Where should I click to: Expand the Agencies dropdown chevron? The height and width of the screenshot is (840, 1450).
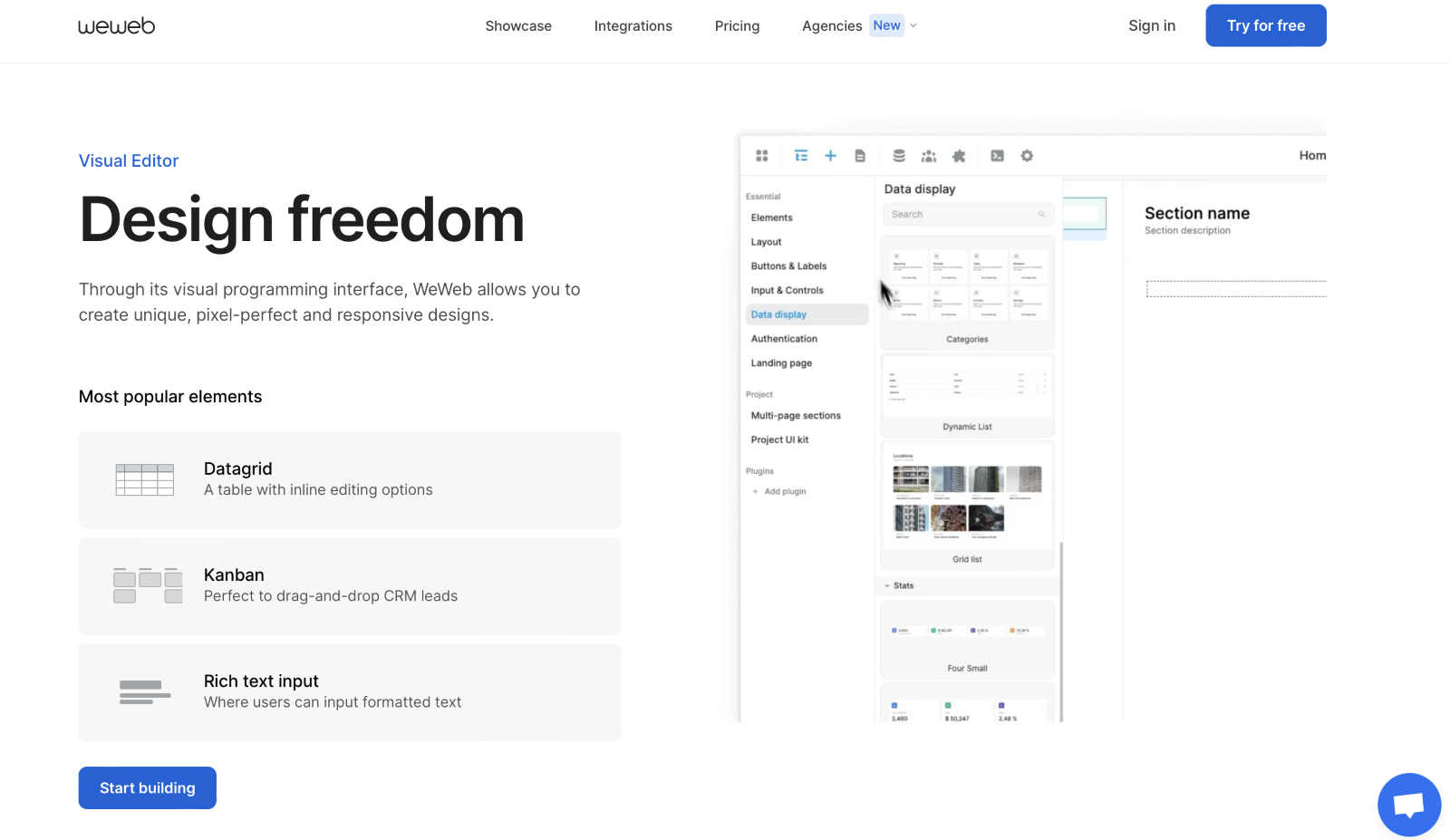coord(913,25)
